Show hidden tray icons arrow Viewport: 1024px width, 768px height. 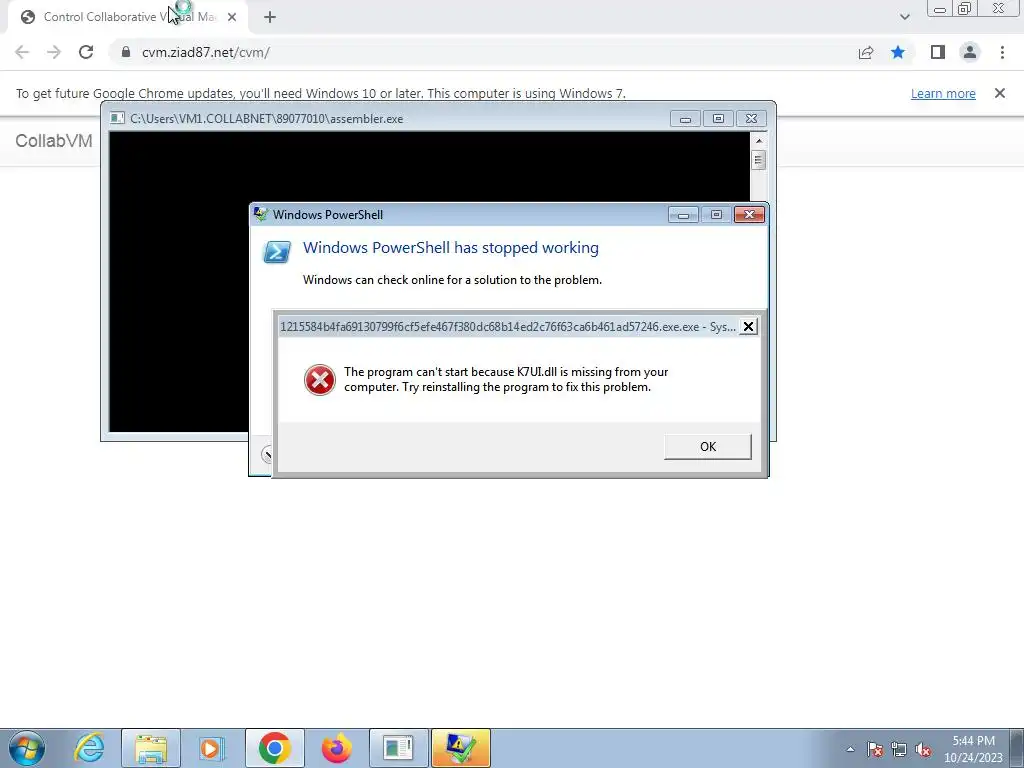pyautogui.click(x=850, y=749)
